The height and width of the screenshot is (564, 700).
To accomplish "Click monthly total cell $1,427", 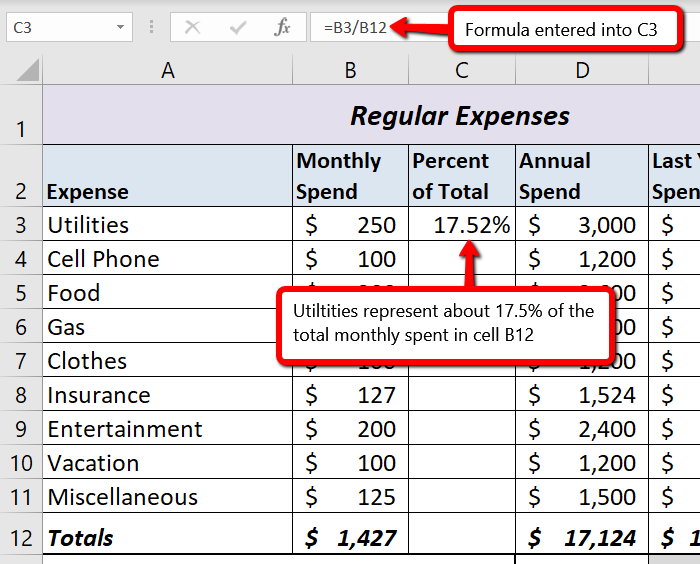I will click(x=350, y=534).
